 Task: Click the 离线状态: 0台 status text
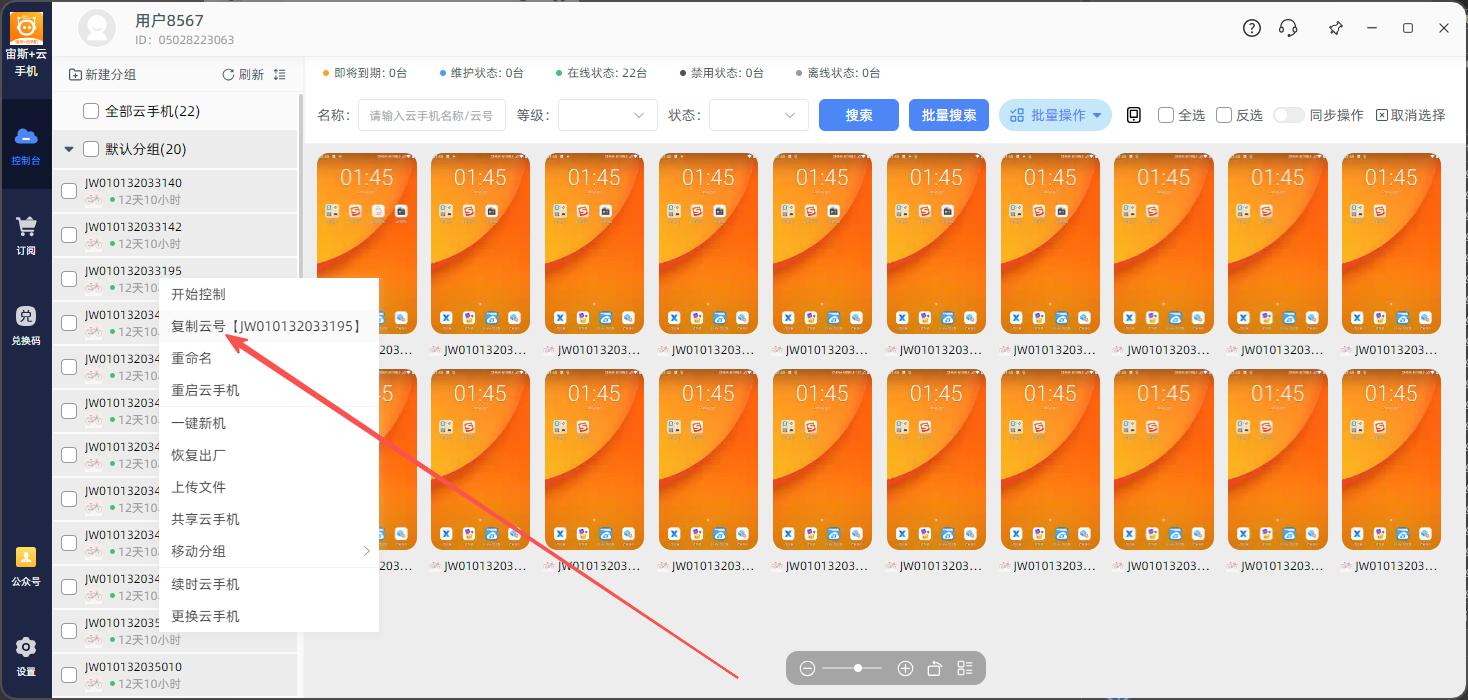click(843, 73)
